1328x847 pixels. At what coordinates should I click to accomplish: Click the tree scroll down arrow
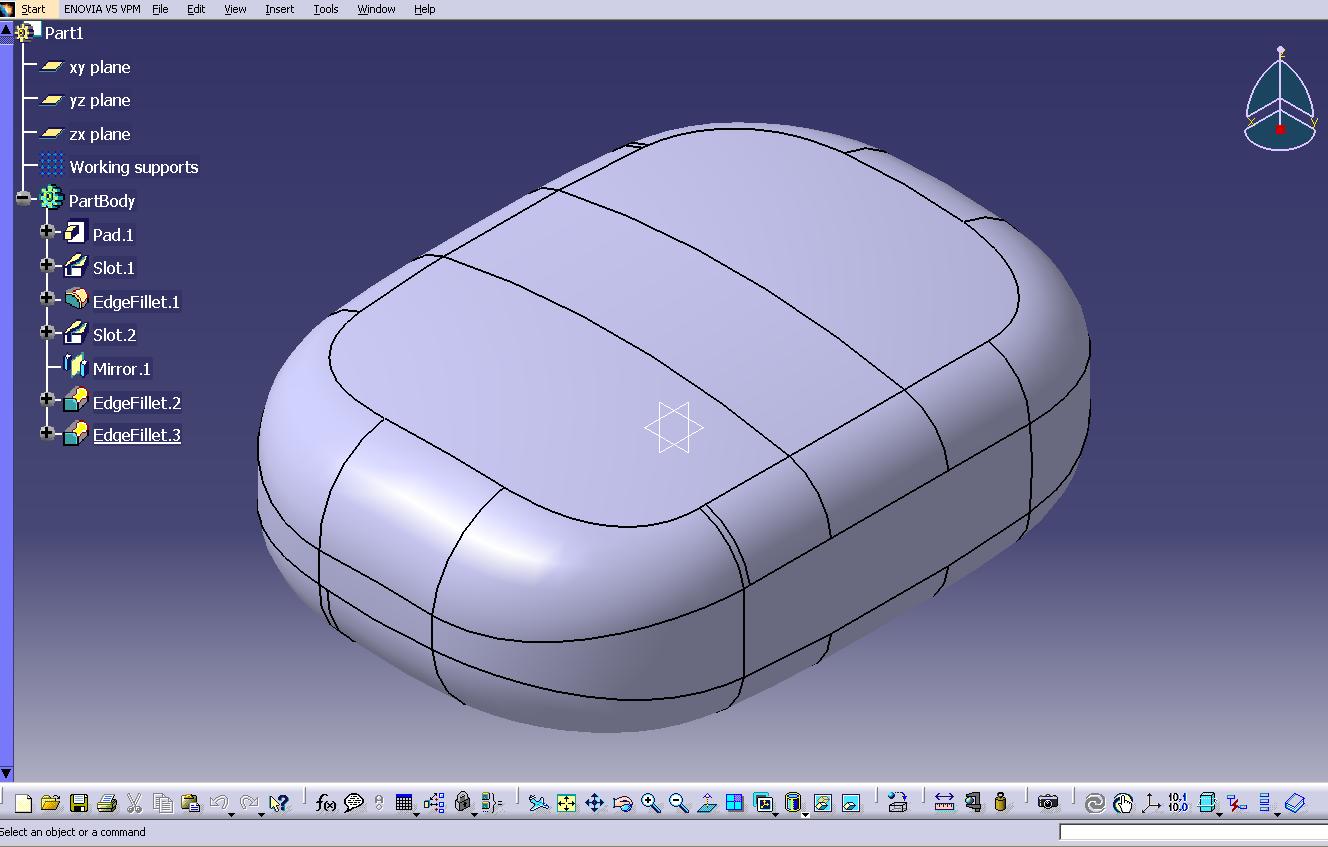(x=6, y=773)
